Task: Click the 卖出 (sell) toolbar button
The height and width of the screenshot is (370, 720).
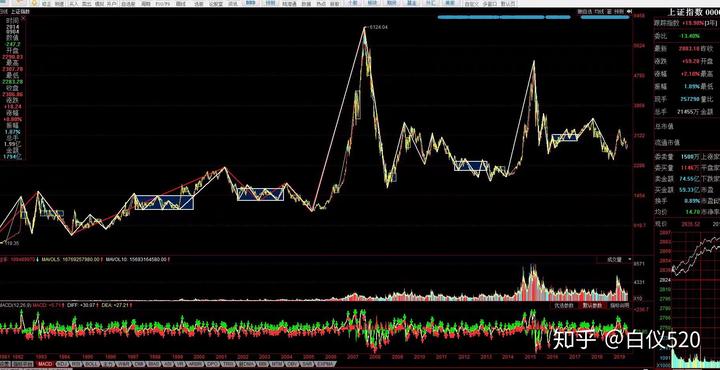Action: (x=87, y=4)
